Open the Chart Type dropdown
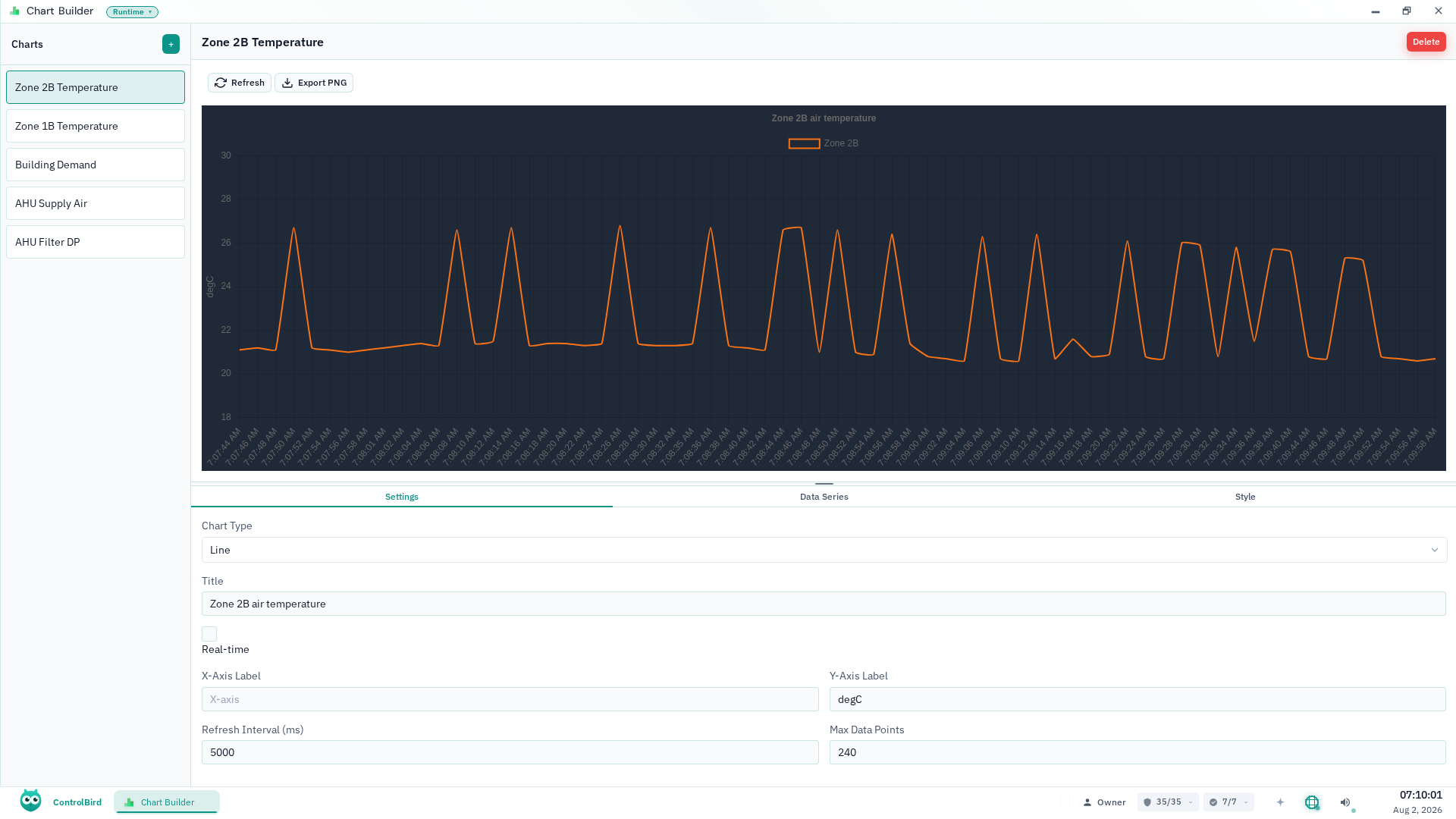Screen dimensions: 1456x819 click(x=824, y=550)
